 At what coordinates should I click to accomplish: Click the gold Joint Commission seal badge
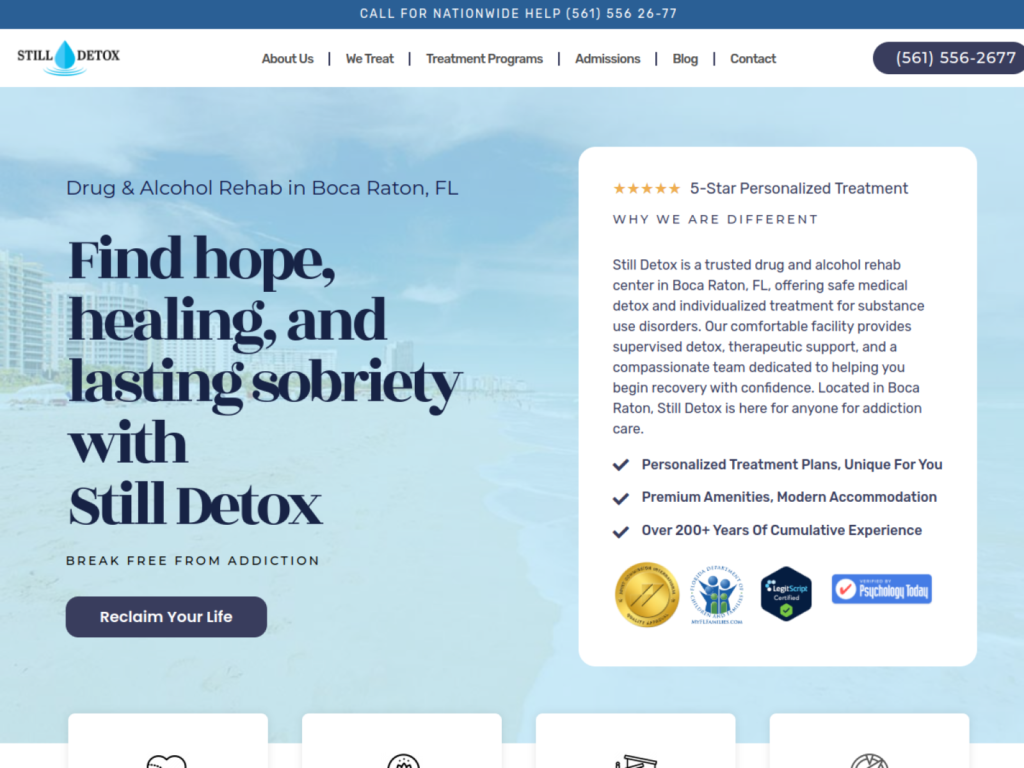pyautogui.click(x=647, y=594)
